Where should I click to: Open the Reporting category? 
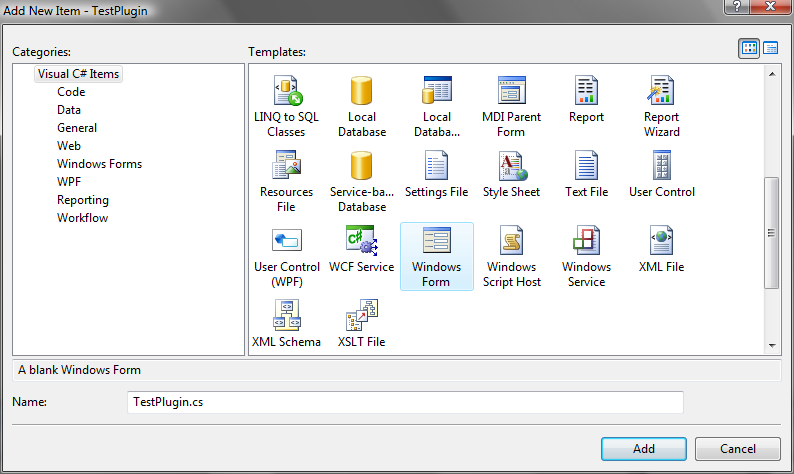pyautogui.click(x=83, y=200)
